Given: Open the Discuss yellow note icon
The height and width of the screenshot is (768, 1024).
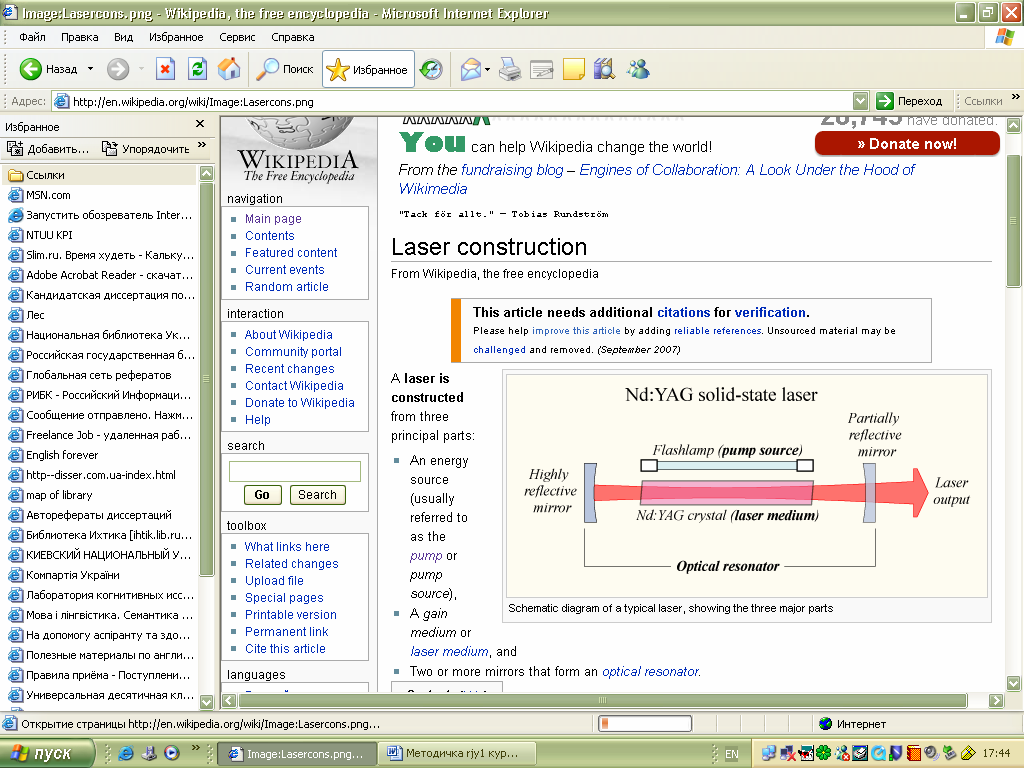Looking at the screenshot, I should (573, 69).
